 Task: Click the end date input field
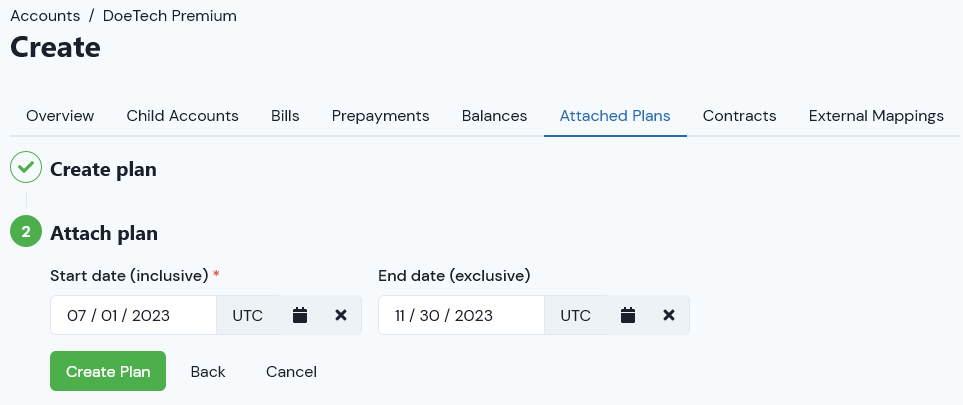coord(461,315)
